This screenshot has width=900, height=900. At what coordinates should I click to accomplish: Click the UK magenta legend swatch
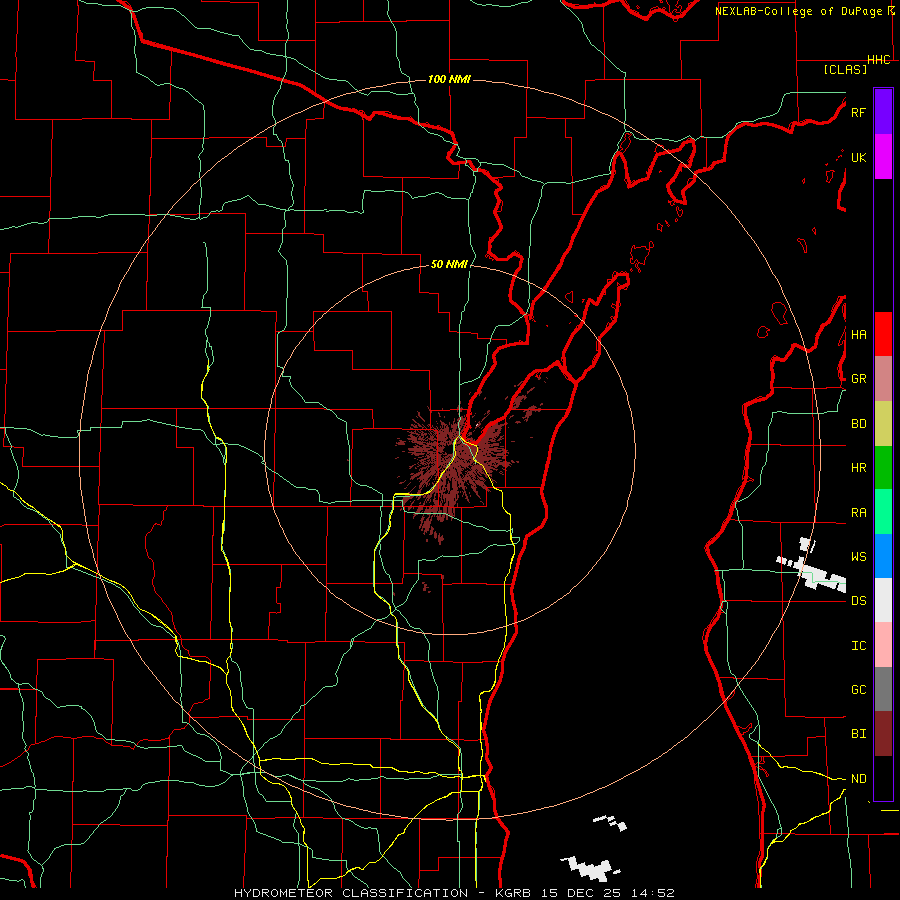point(883,157)
